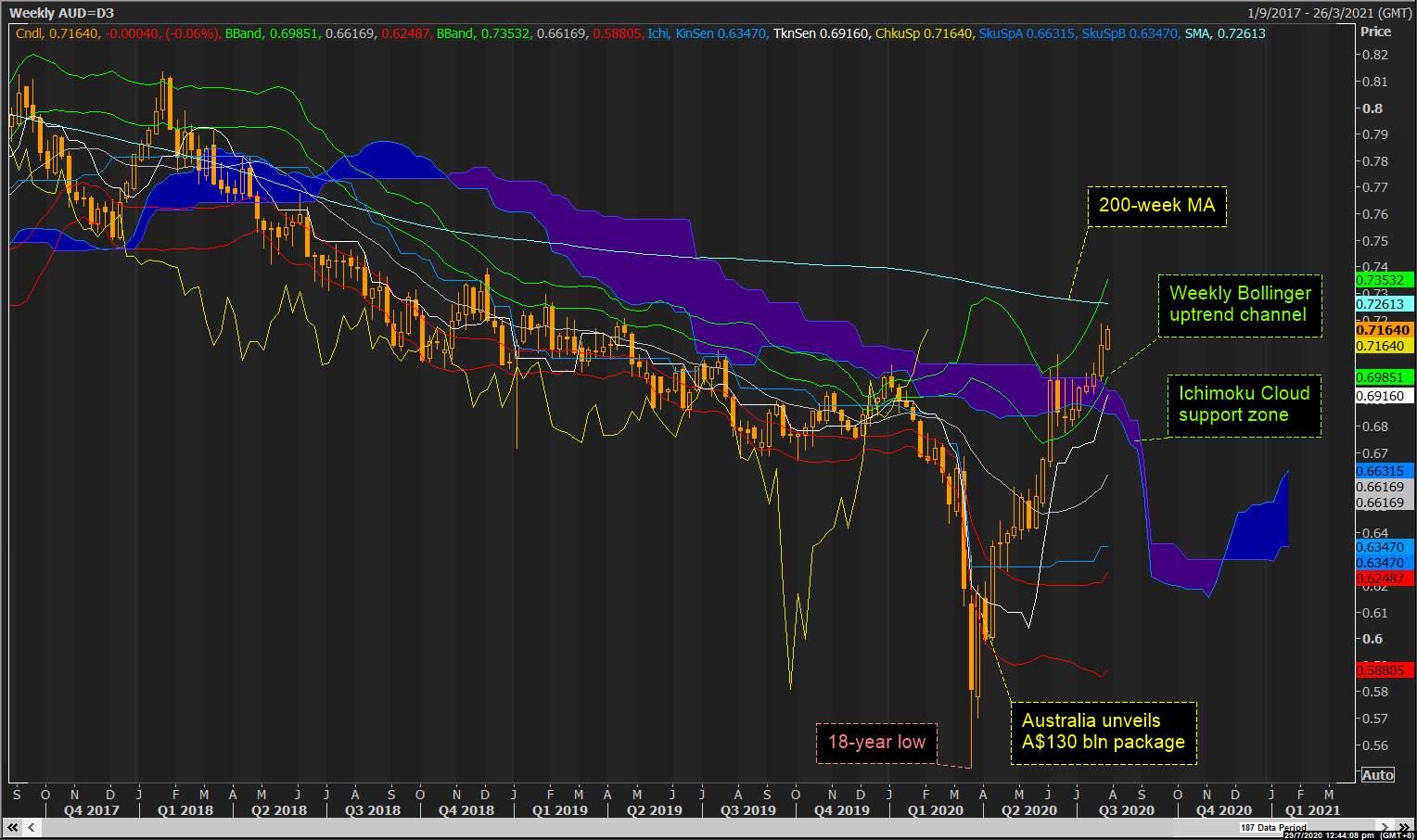Click the green 0.69851 price tag
This screenshot has width=1417, height=840.
tap(1385, 377)
